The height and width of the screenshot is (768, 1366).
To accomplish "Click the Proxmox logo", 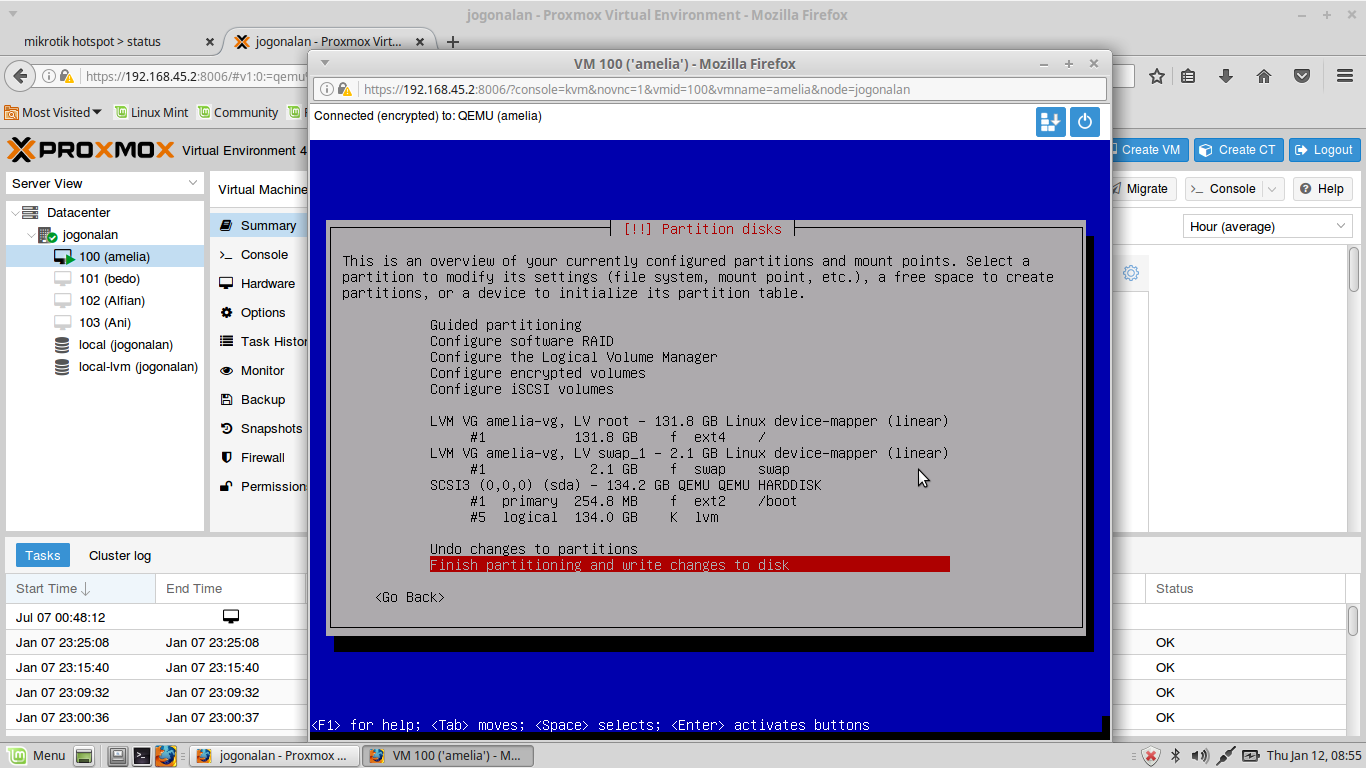I will (91, 150).
